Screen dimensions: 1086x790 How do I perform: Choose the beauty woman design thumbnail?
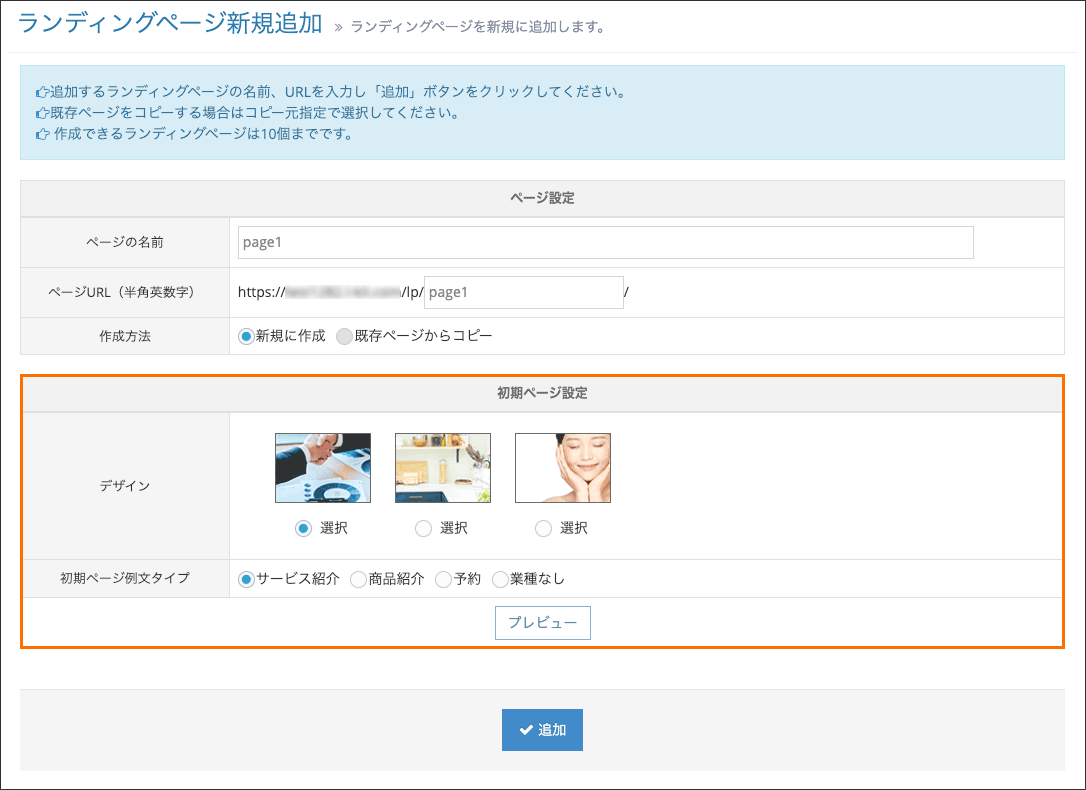pyautogui.click(x=562, y=468)
